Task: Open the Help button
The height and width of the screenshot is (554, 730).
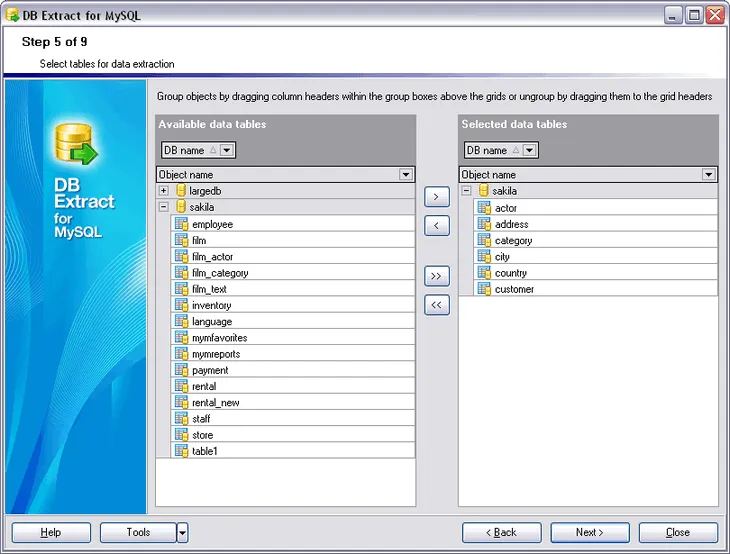Action: point(51,532)
